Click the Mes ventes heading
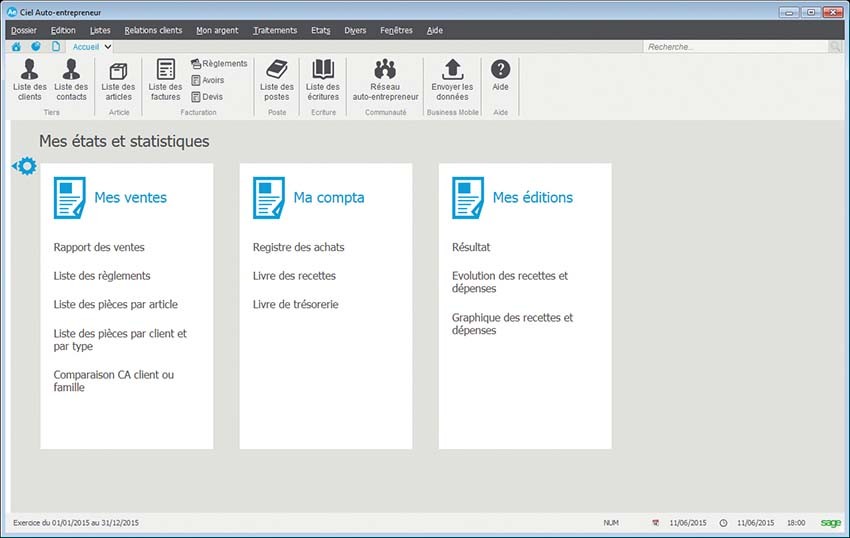The height and width of the screenshot is (538, 850). tap(131, 197)
